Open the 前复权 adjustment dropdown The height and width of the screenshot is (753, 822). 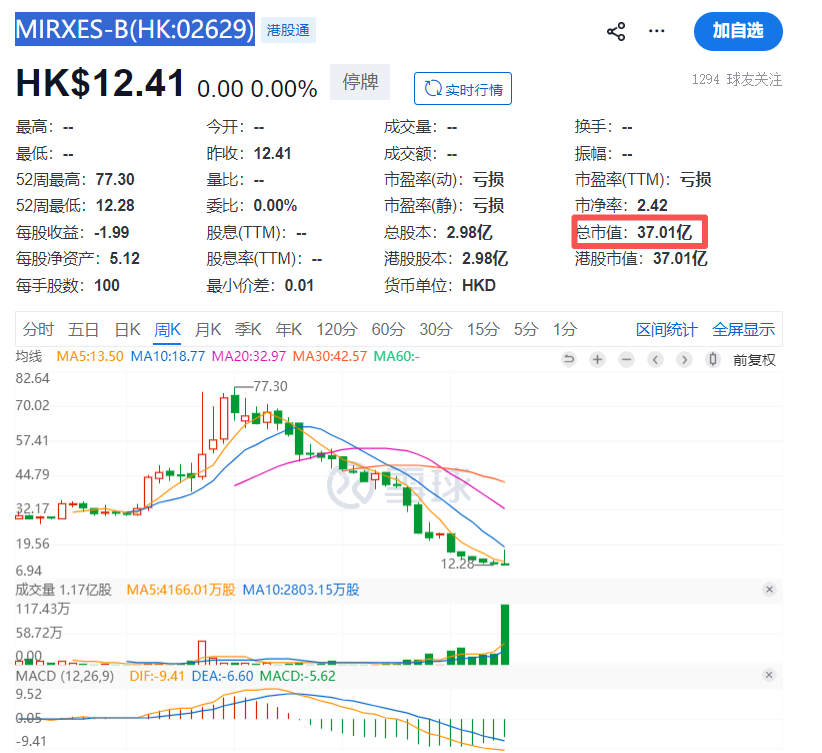[x=754, y=359]
